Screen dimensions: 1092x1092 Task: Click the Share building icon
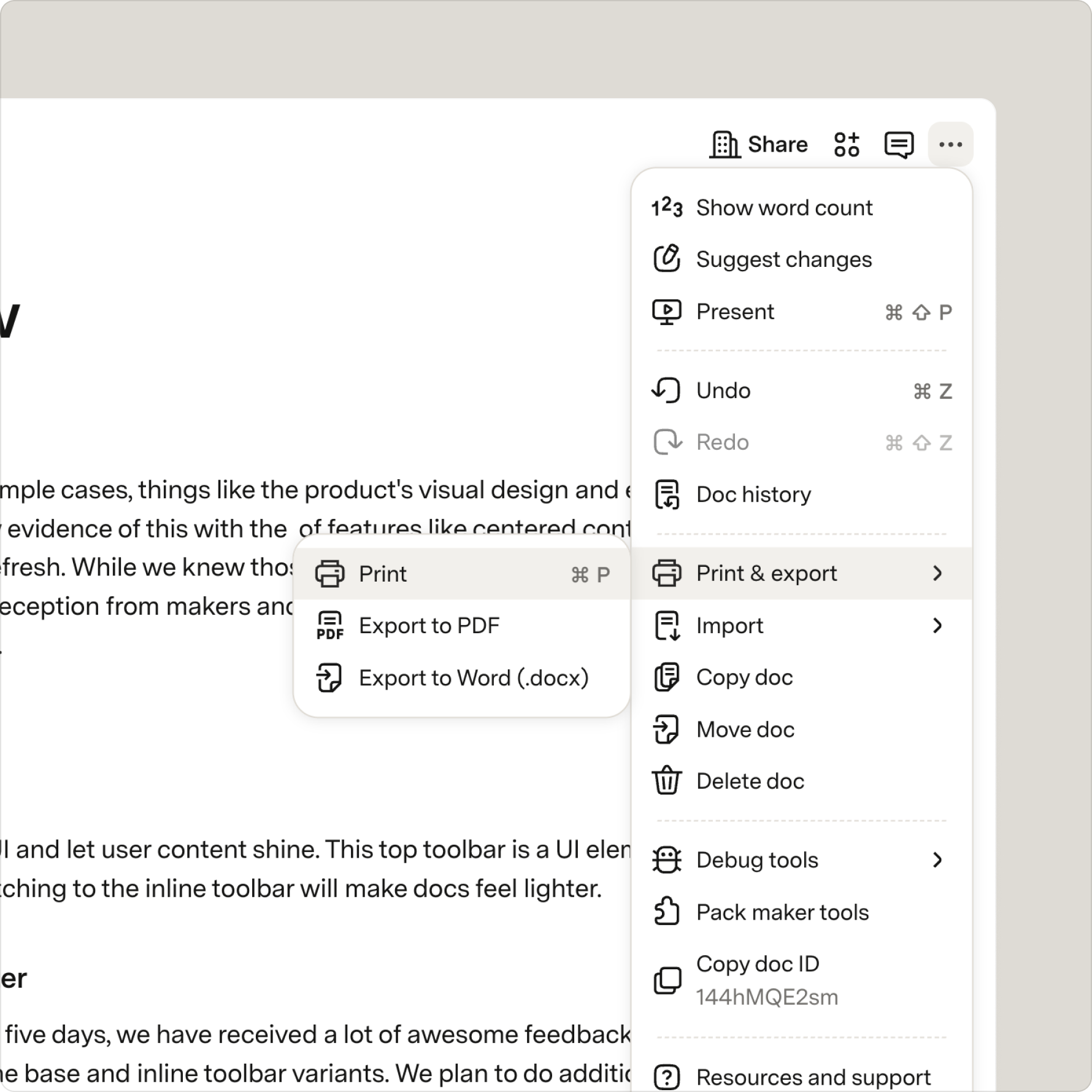pyautogui.click(x=725, y=145)
